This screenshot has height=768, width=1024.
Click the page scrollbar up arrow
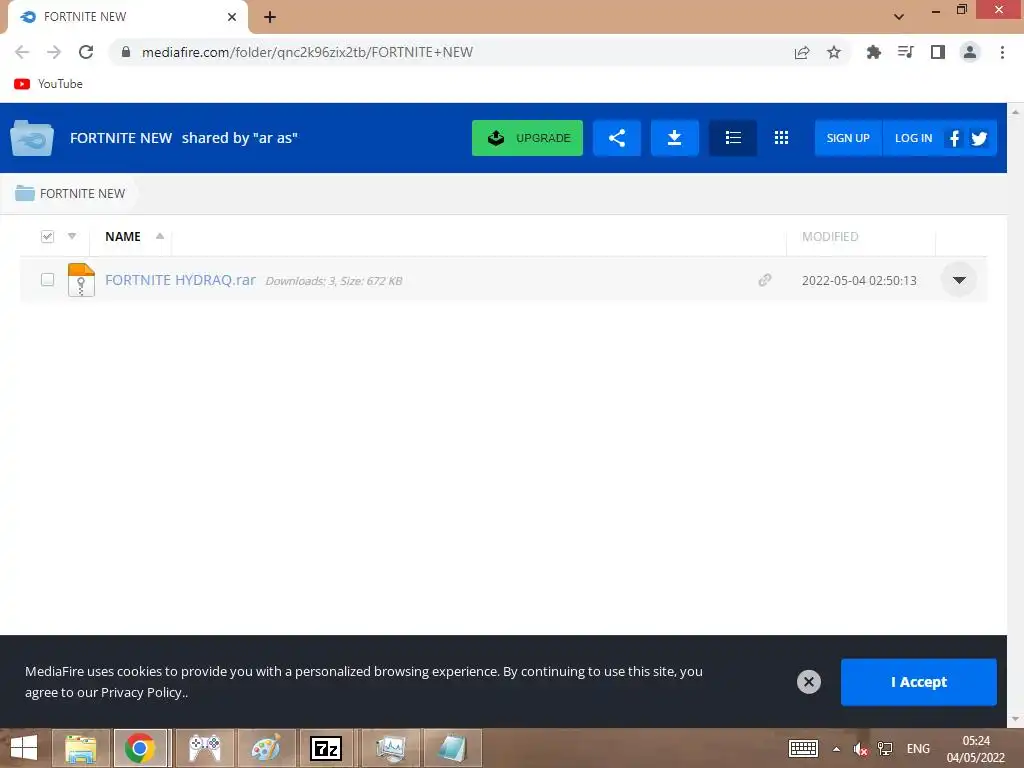[x=1016, y=112]
